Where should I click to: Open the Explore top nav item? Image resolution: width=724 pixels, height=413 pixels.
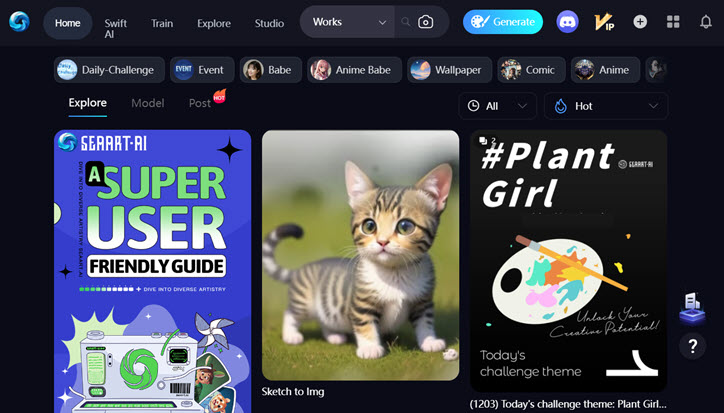pyautogui.click(x=214, y=23)
